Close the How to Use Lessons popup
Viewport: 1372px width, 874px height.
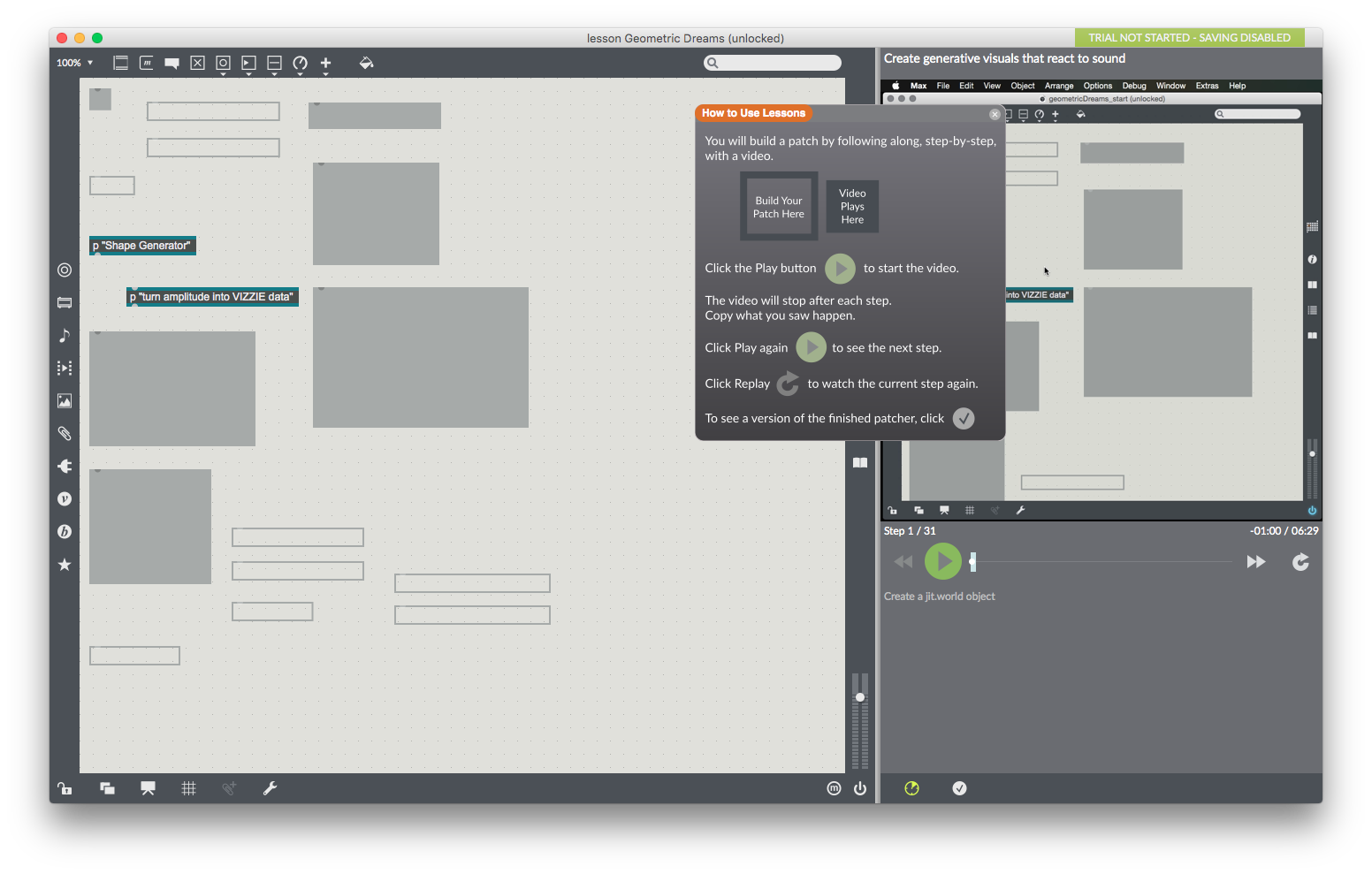tap(995, 114)
